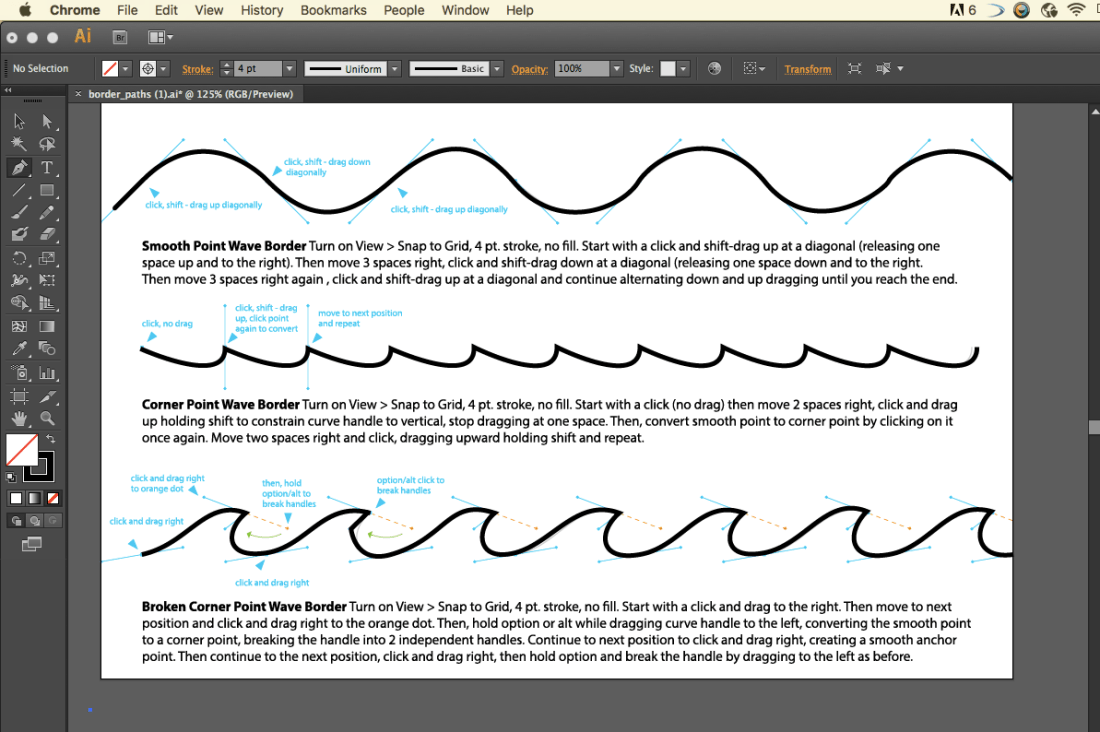Viewport: 1100px width, 732px height.
Task: Open the Transform panel link
Action: click(x=807, y=69)
